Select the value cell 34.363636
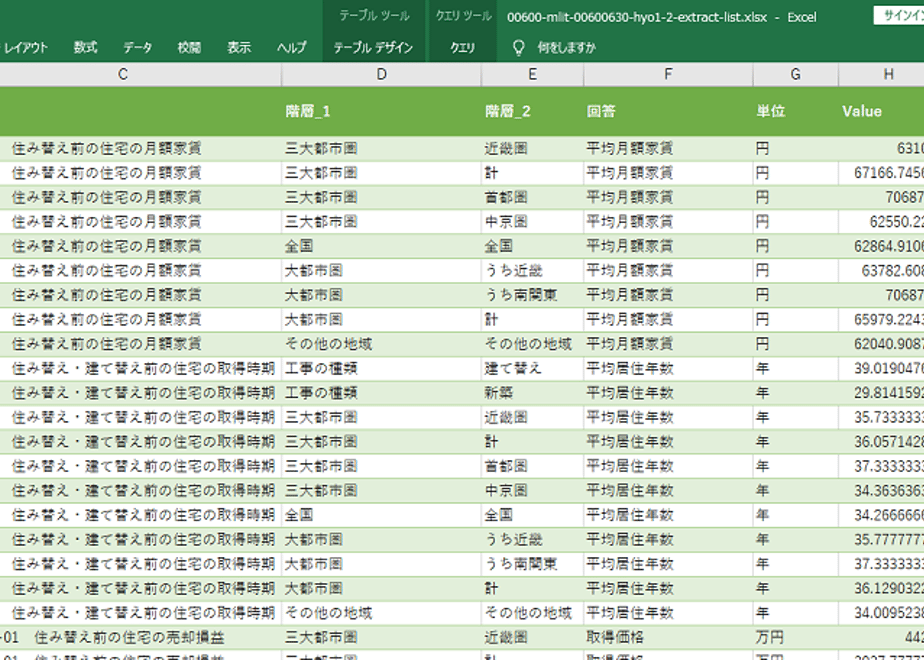The height and width of the screenshot is (660, 924). coord(882,491)
